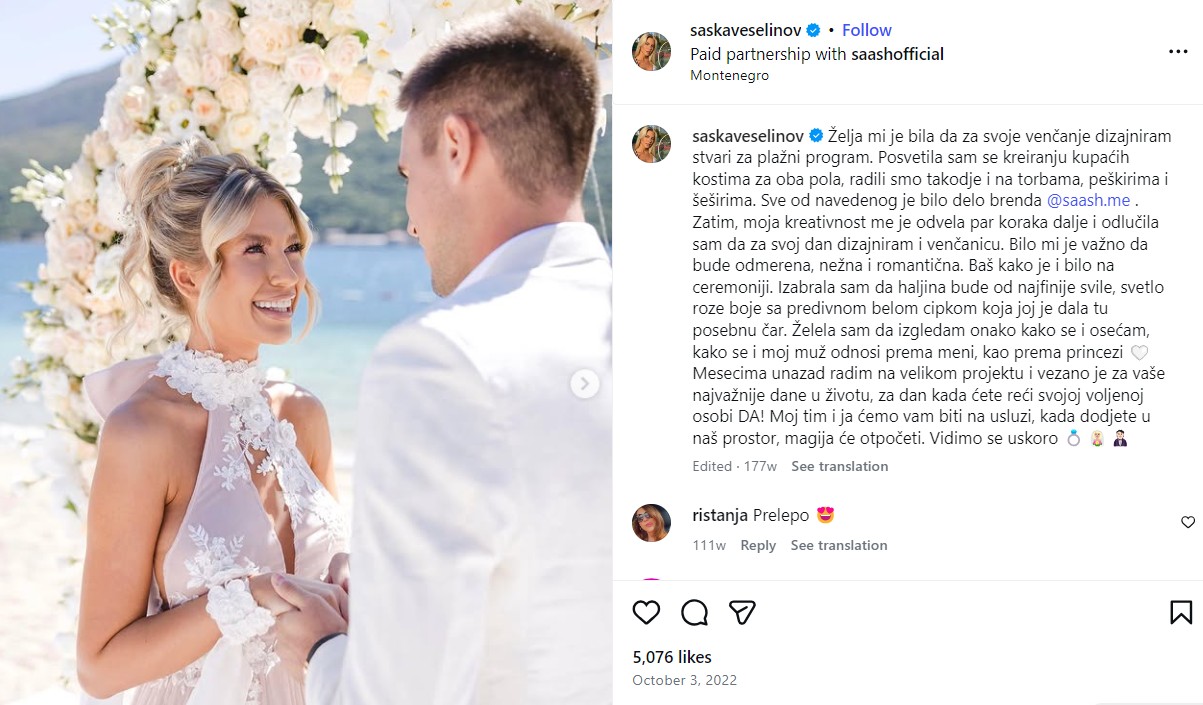Viewport: 1203px width, 705px height.
Task: Open saskaveselinov header profile picture
Action: 652,51
